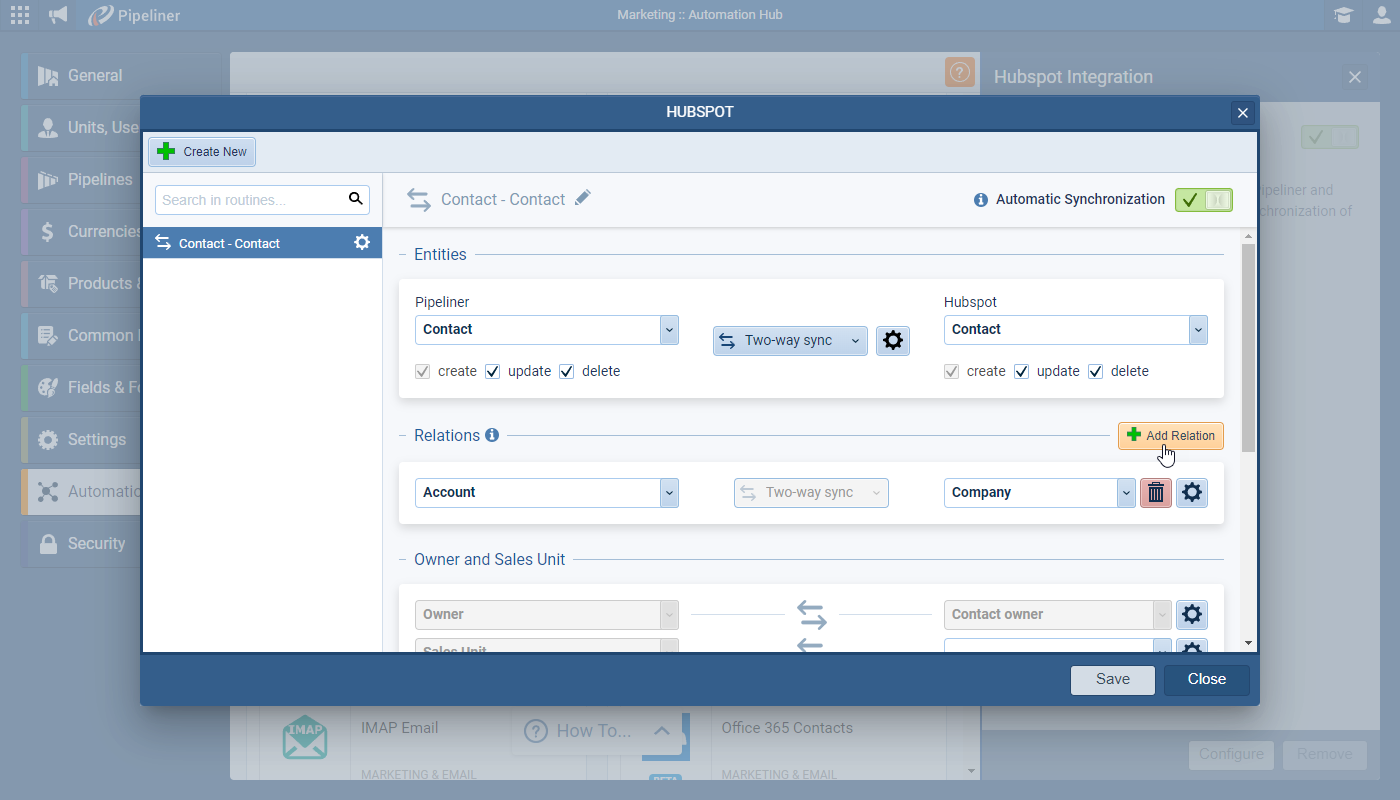
Task: Click the Add Relation button
Action: click(x=1170, y=435)
